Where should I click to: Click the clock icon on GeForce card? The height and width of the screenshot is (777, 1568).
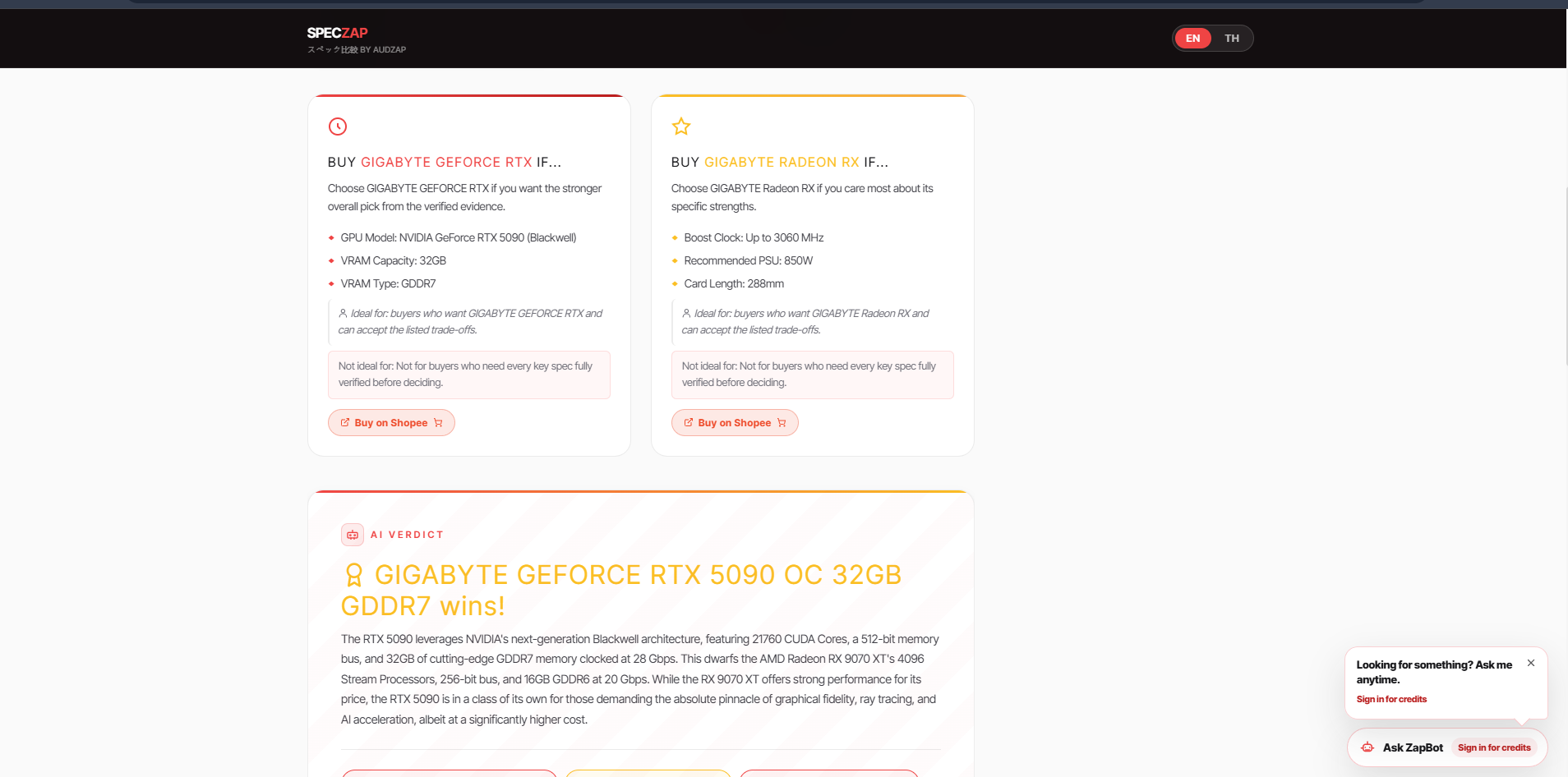(x=338, y=126)
